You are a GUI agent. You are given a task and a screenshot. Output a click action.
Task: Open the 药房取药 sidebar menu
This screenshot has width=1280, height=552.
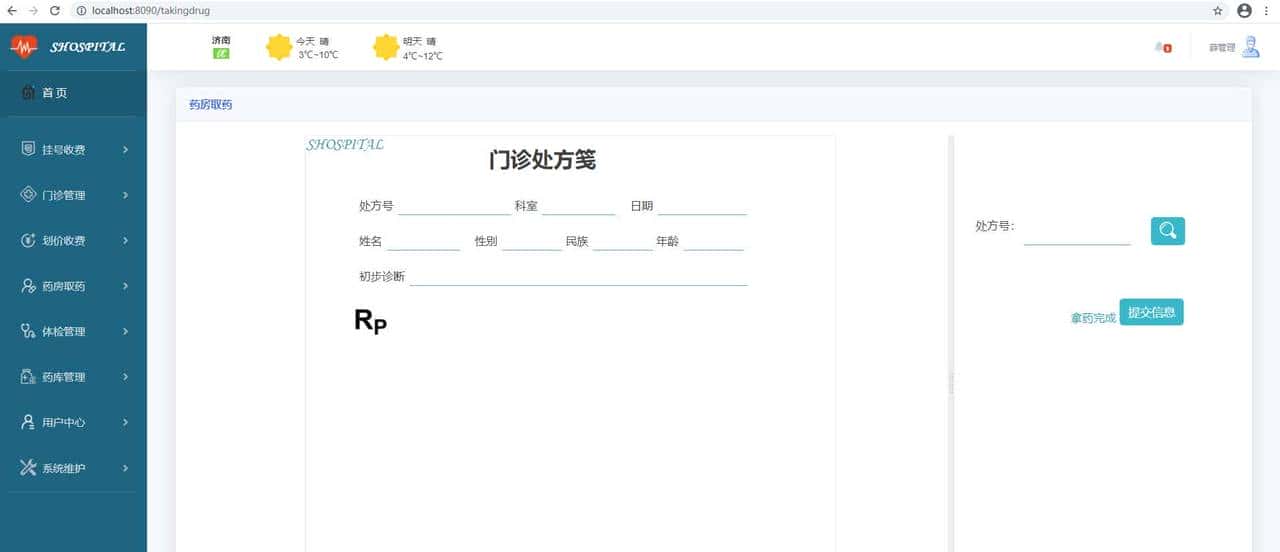click(x=74, y=286)
